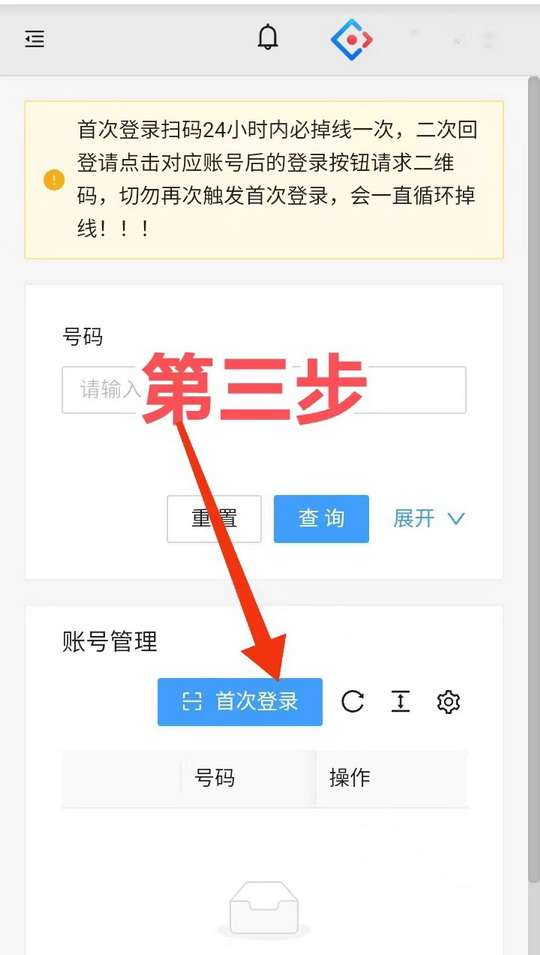Click the orange warning icon in notice
Image resolution: width=540 pixels, height=955 pixels.
click(x=54, y=180)
